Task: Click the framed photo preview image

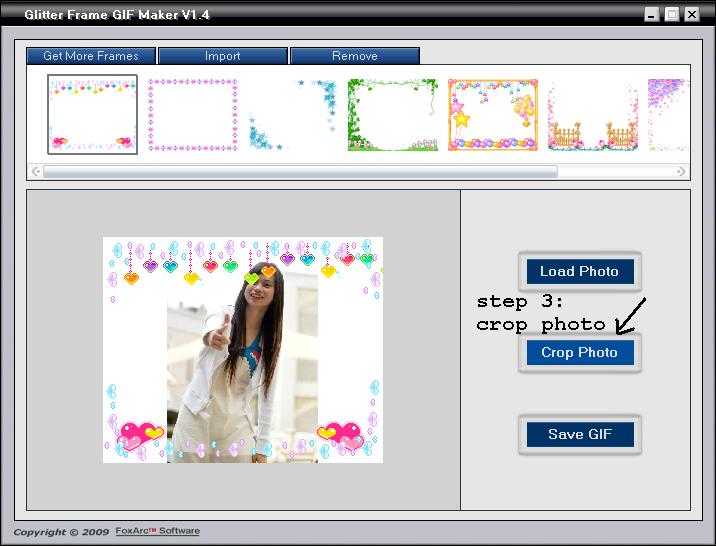Action: click(x=243, y=350)
